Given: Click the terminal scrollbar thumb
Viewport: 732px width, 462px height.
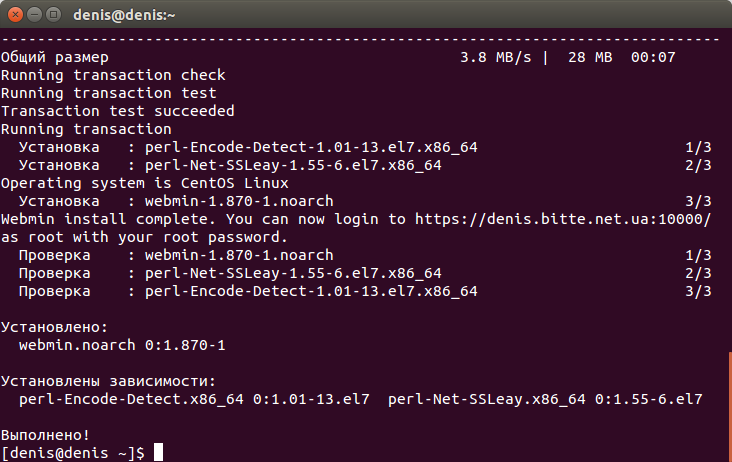Looking at the screenshot, I should pyautogui.click(x=730, y=407).
